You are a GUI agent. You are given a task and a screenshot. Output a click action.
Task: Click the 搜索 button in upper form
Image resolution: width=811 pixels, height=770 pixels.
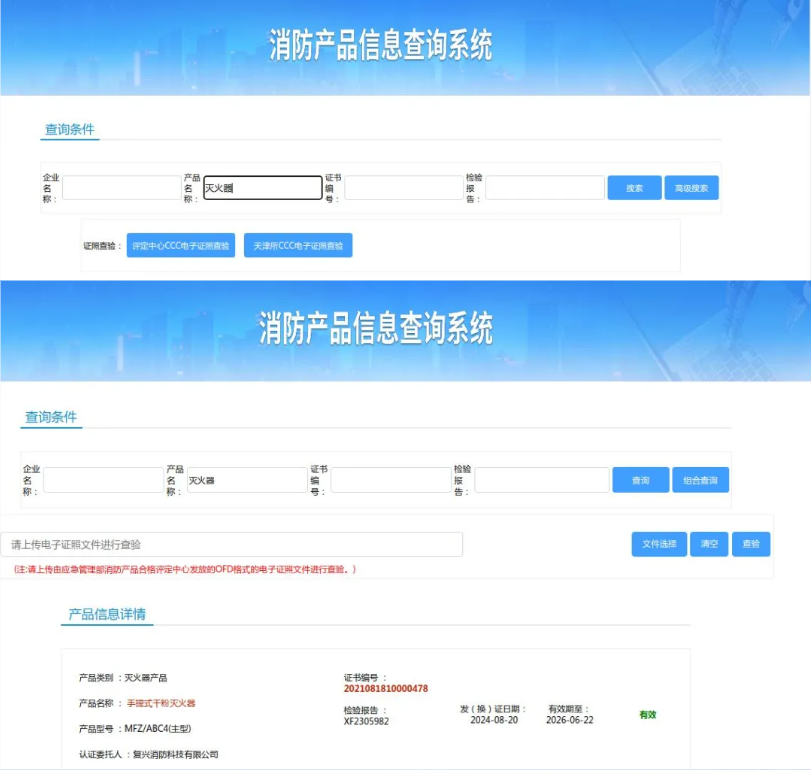[634, 188]
